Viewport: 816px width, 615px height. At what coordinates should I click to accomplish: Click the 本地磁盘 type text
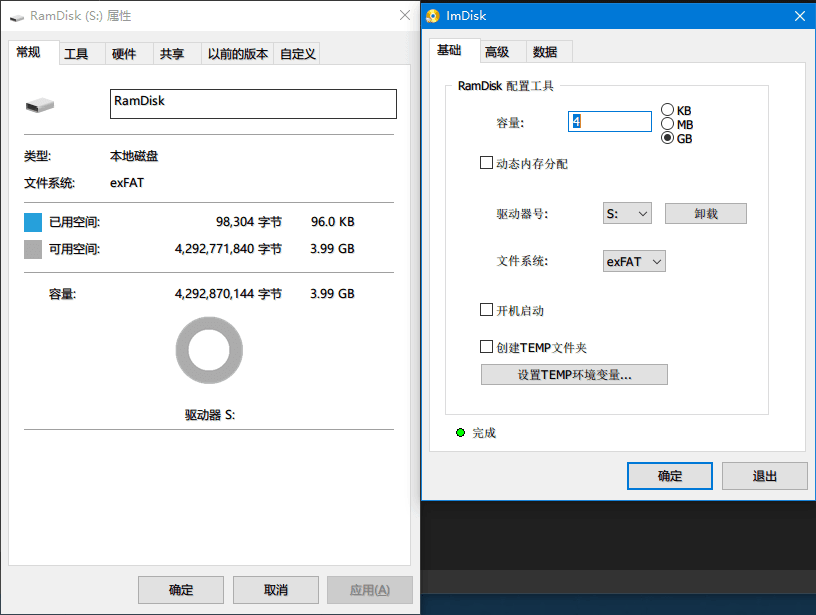134,156
